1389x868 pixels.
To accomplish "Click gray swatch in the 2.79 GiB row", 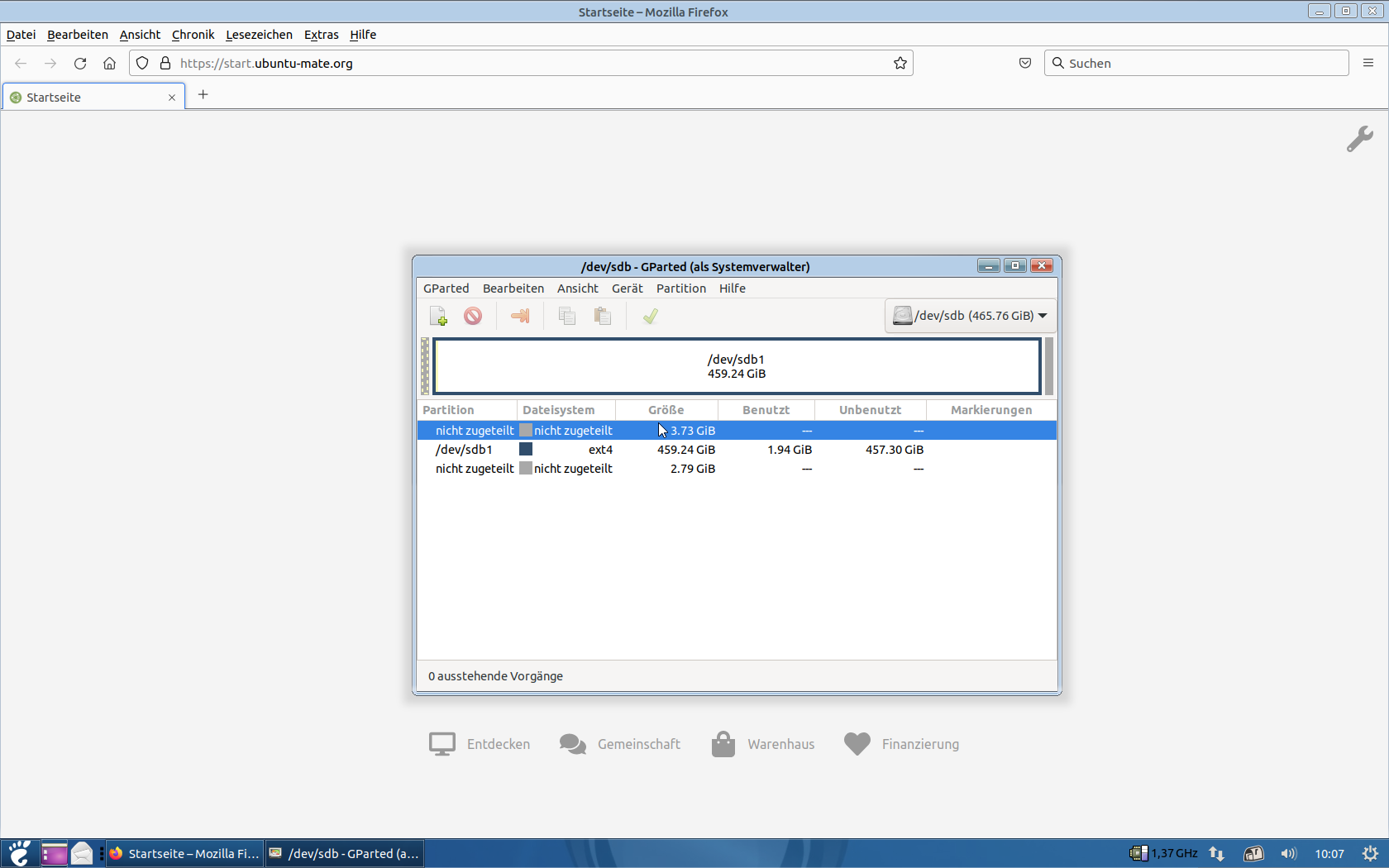I will 526,469.
